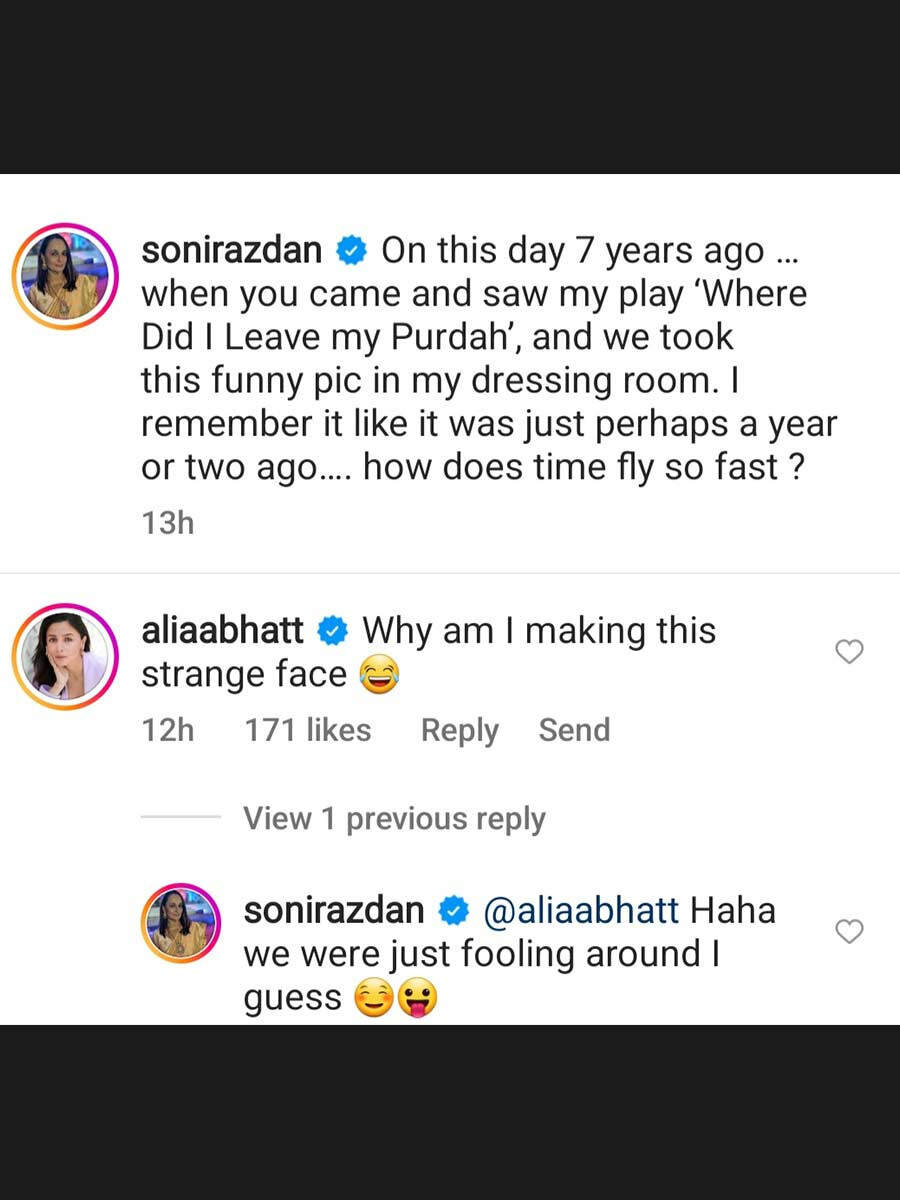This screenshot has width=900, height=1200.
Task: Reply to aliaabhatt's comment
Action: coord(459,731)
